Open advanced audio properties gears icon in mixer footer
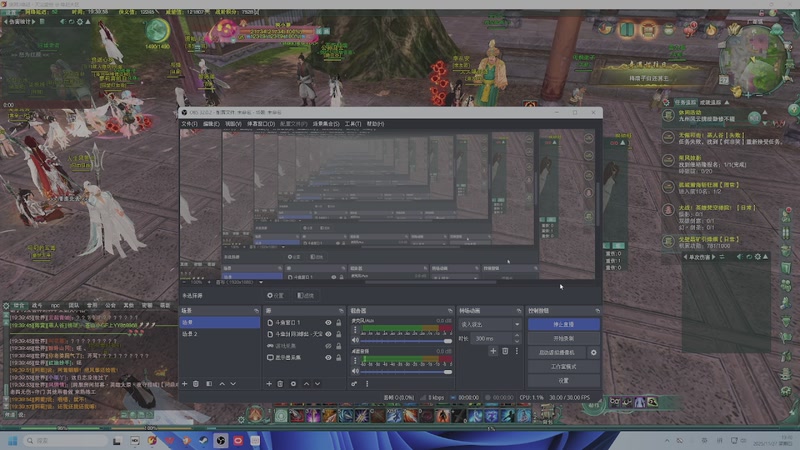This screenshot has height=450, width=800. pyautogui.click(x=354, y=384)
